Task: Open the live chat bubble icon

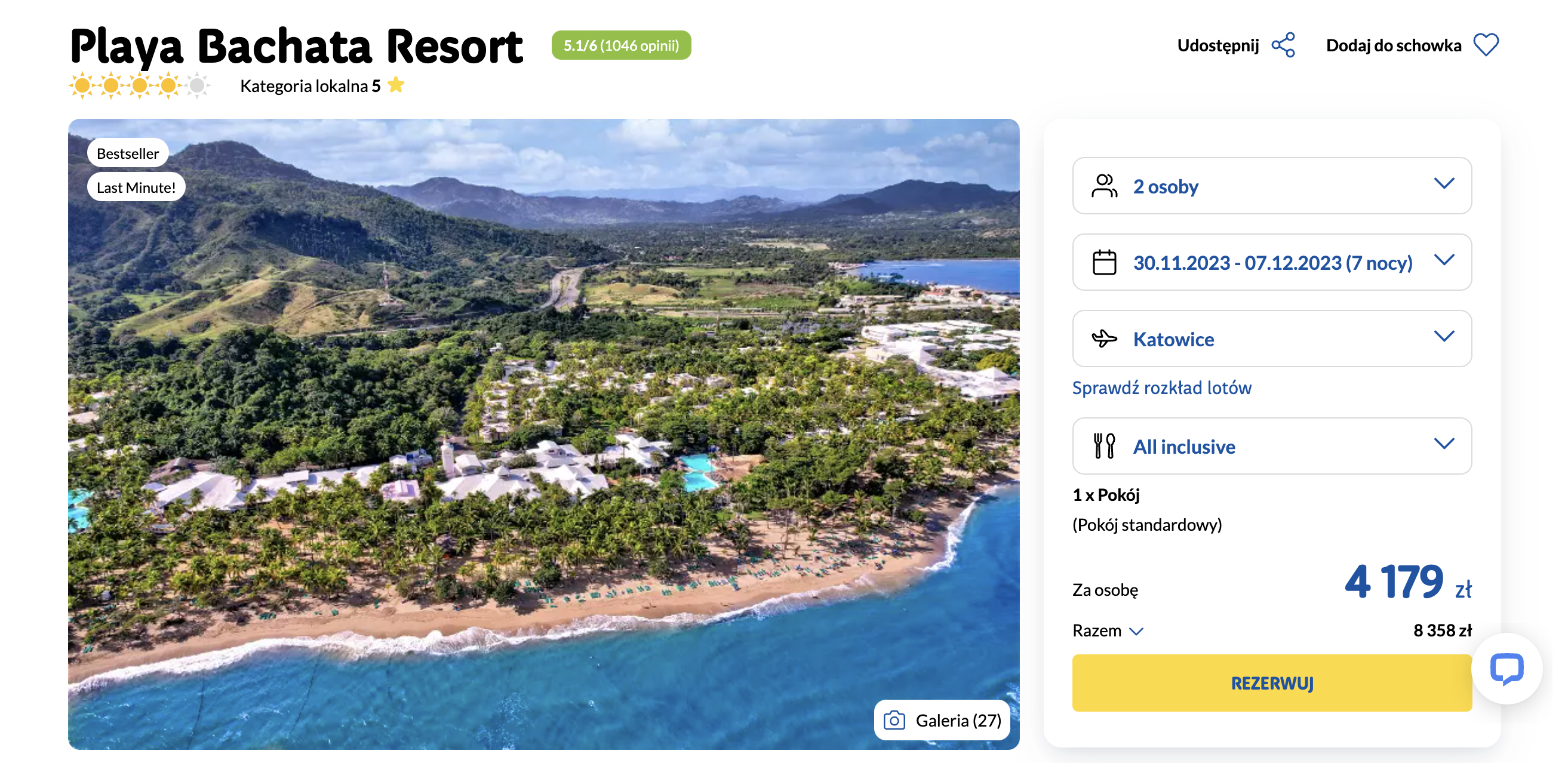Action: (1506, 668)
